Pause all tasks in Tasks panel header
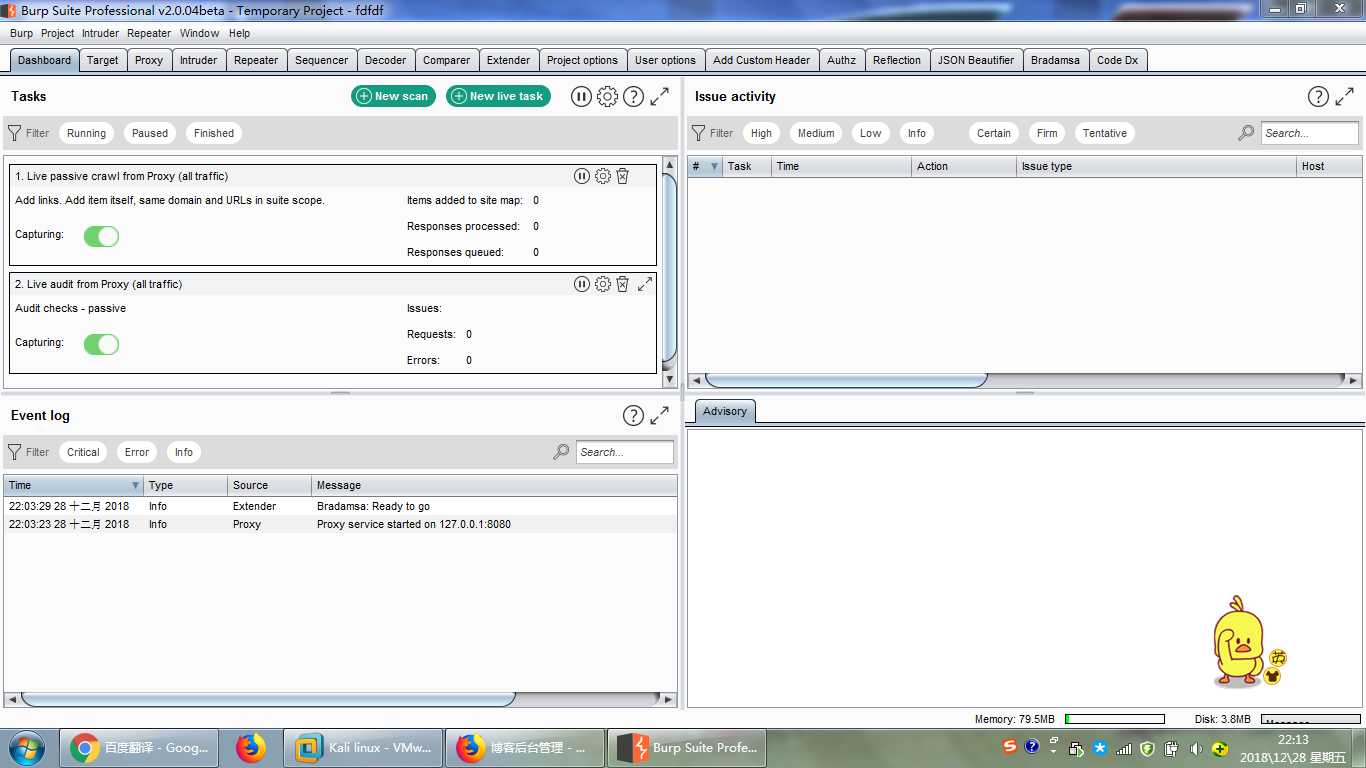The image size is (1366, 768). 581,96
